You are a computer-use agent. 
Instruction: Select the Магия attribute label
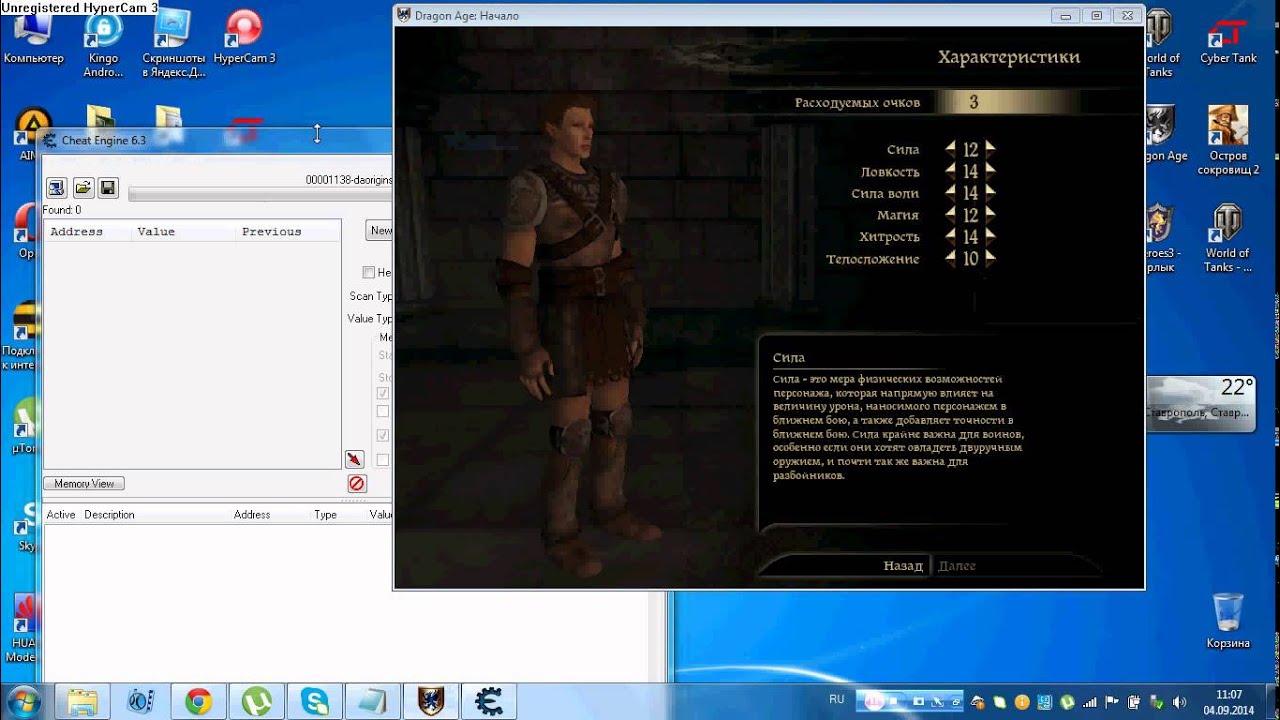898,215
